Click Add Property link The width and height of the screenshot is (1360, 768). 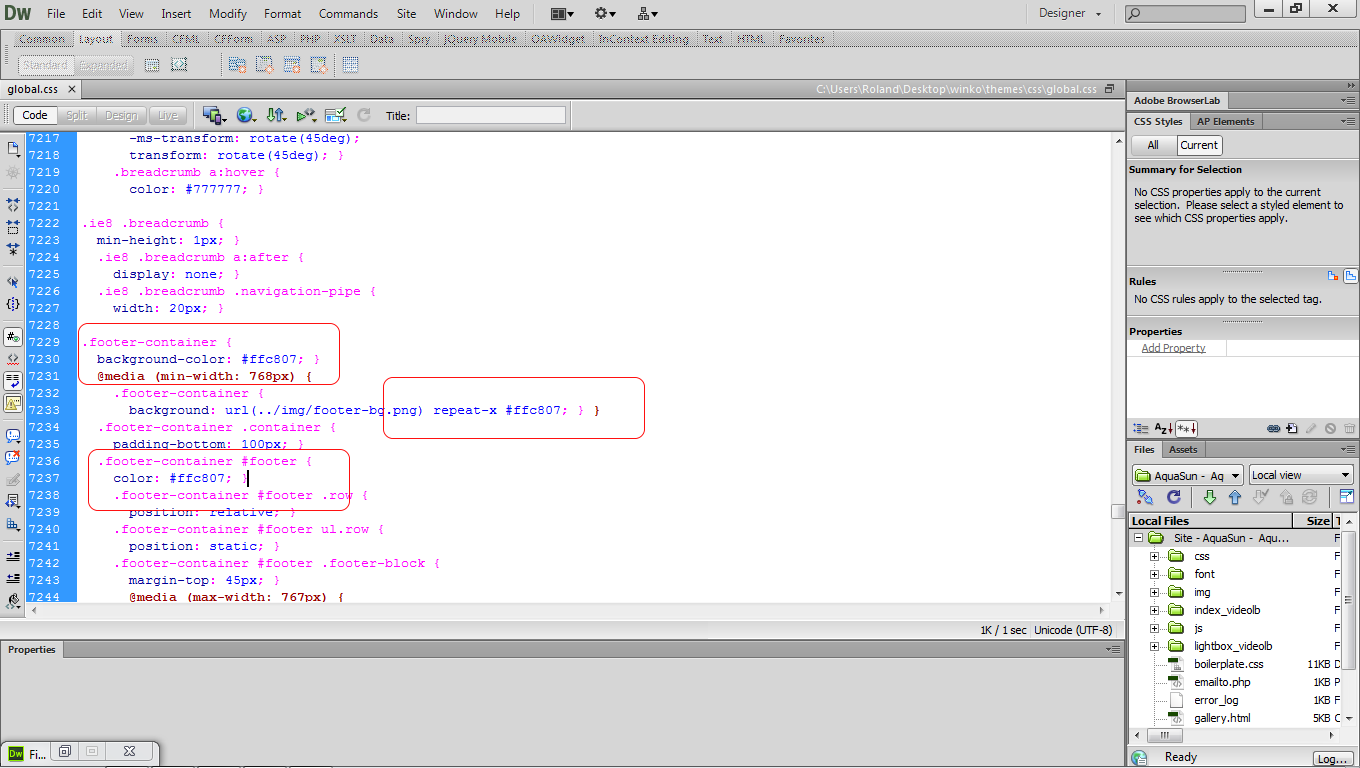pyautogui.click(x=1173, y=348)
